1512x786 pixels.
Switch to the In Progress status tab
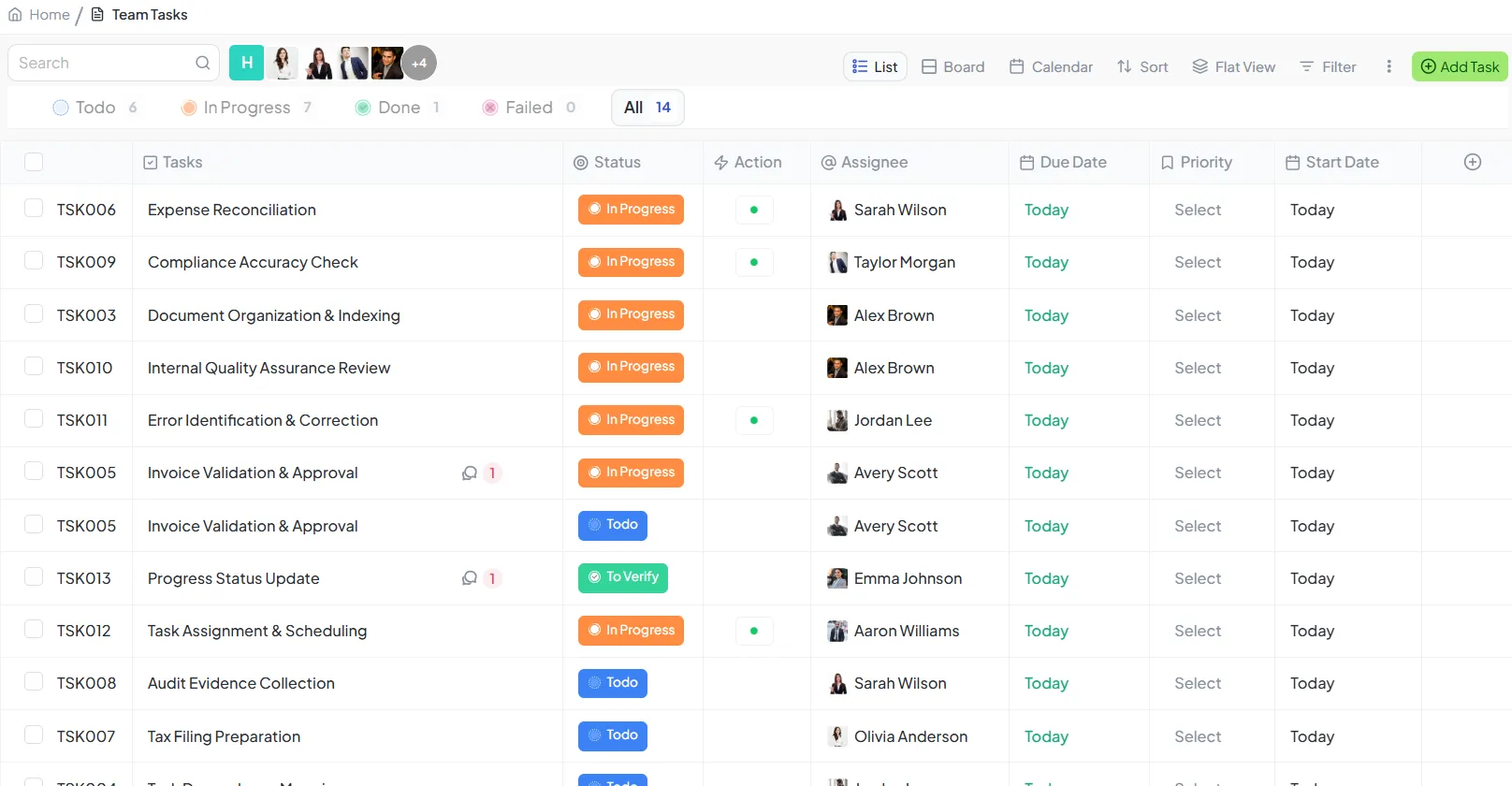click(x=246, y=108)
